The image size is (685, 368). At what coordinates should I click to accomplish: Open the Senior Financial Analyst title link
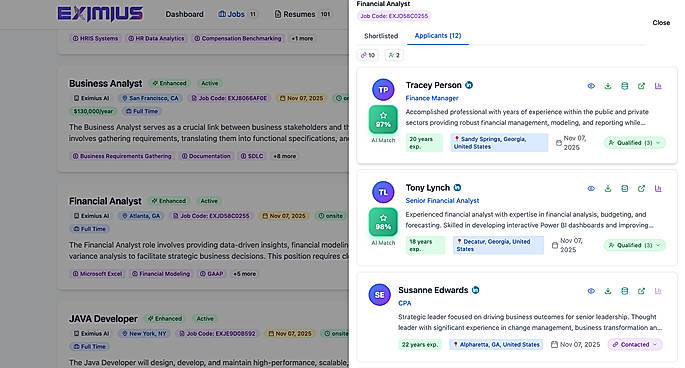click(x=442, y=201)
